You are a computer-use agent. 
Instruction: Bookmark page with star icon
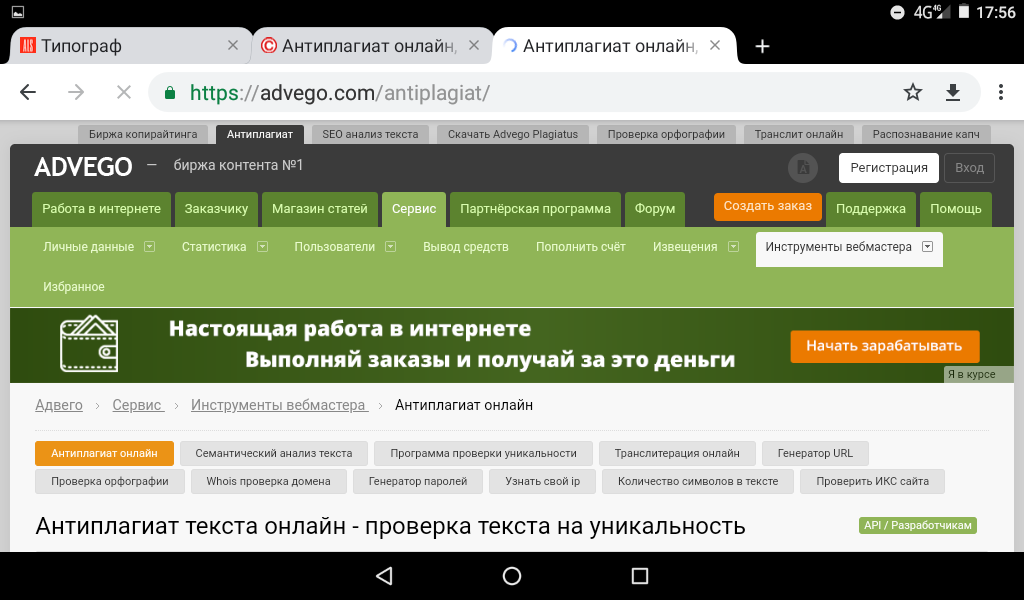tap(912, 93)
